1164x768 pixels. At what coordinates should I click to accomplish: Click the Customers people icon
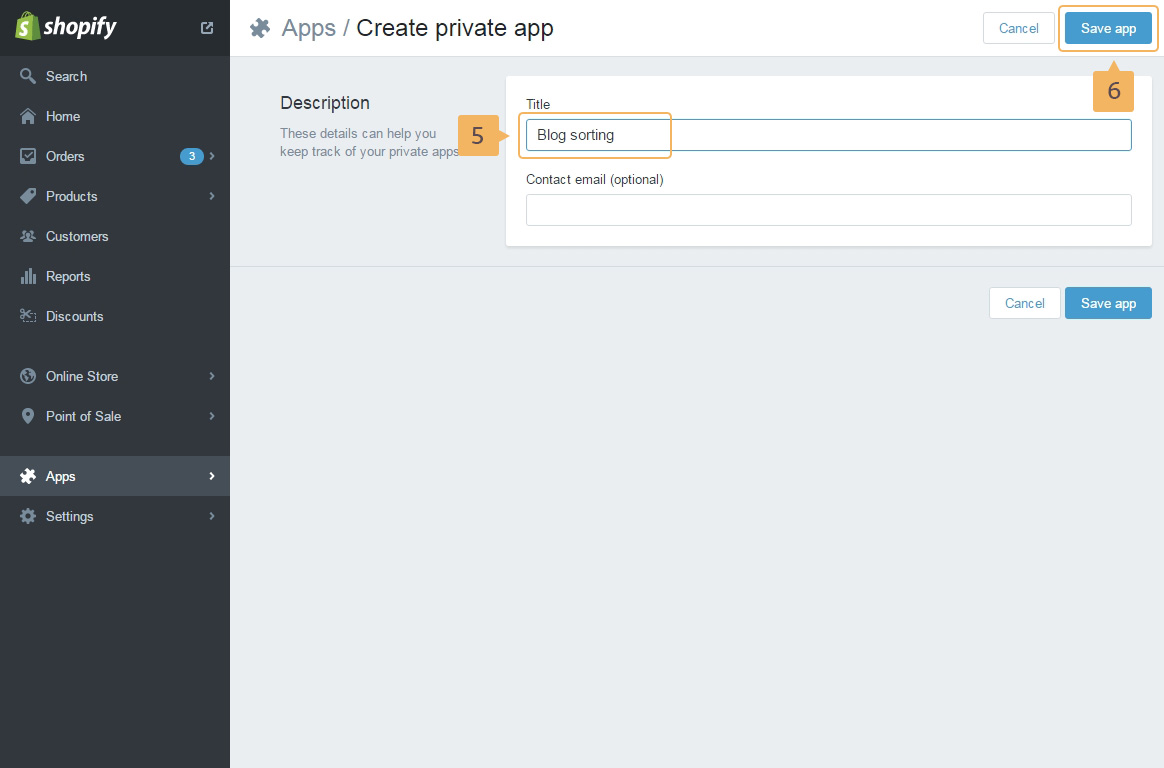[28, 236]
